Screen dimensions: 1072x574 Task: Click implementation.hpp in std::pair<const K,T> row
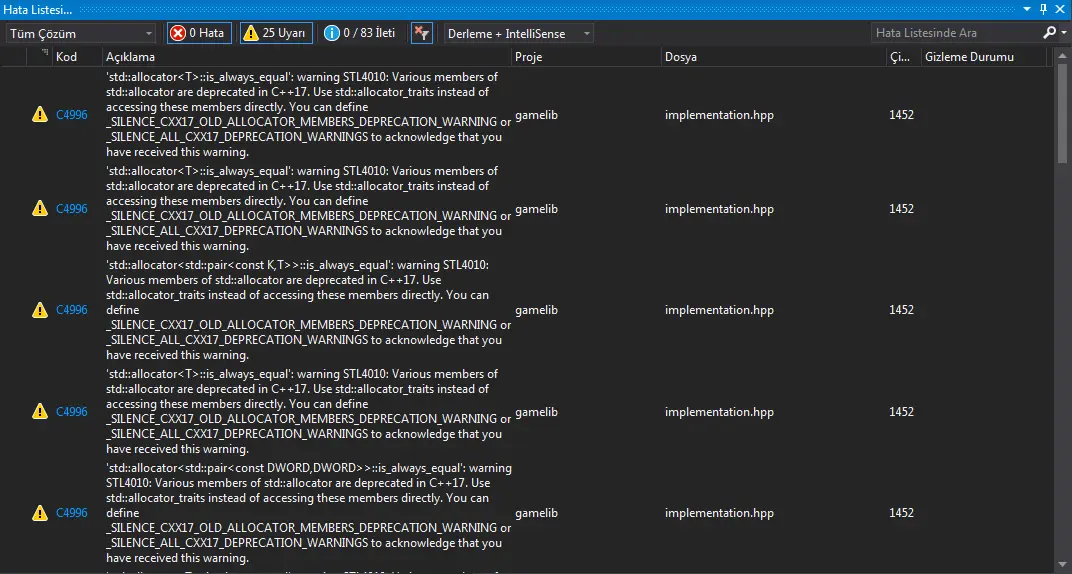click(719, 310)
